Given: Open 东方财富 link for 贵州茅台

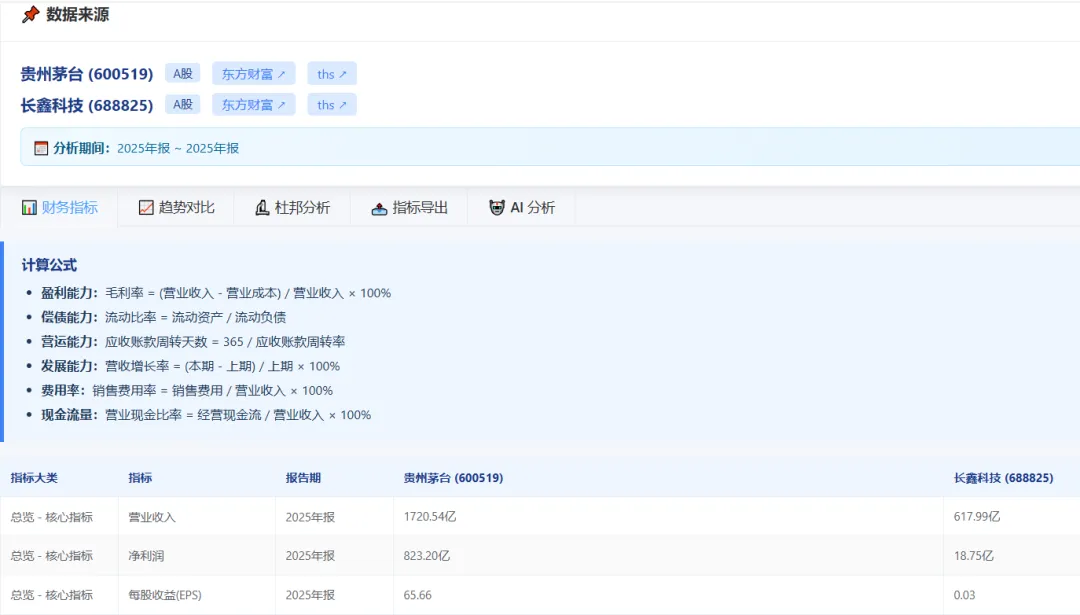Looking at the screenshot, I should coord(253,74).
